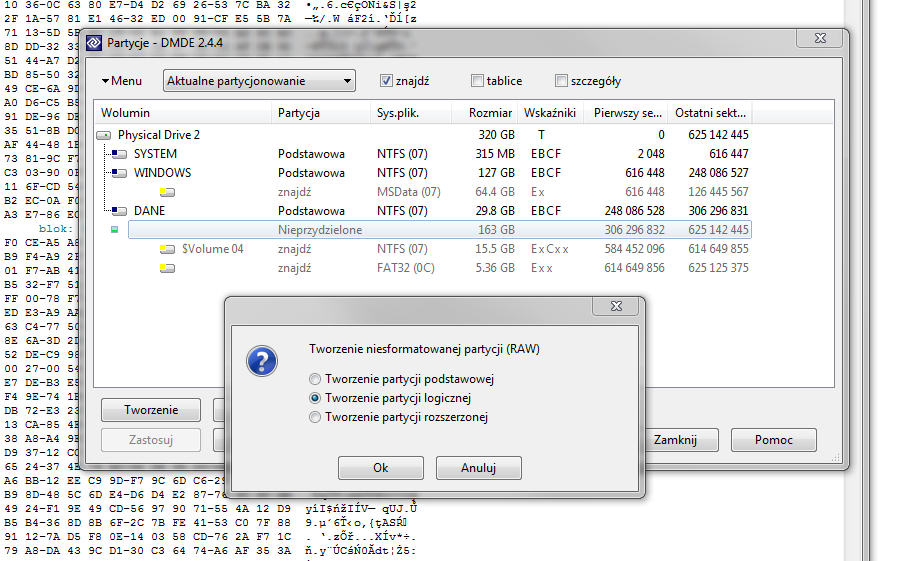Click the '127 GB' size value
The image size is (919, 561).
point(496,173)
